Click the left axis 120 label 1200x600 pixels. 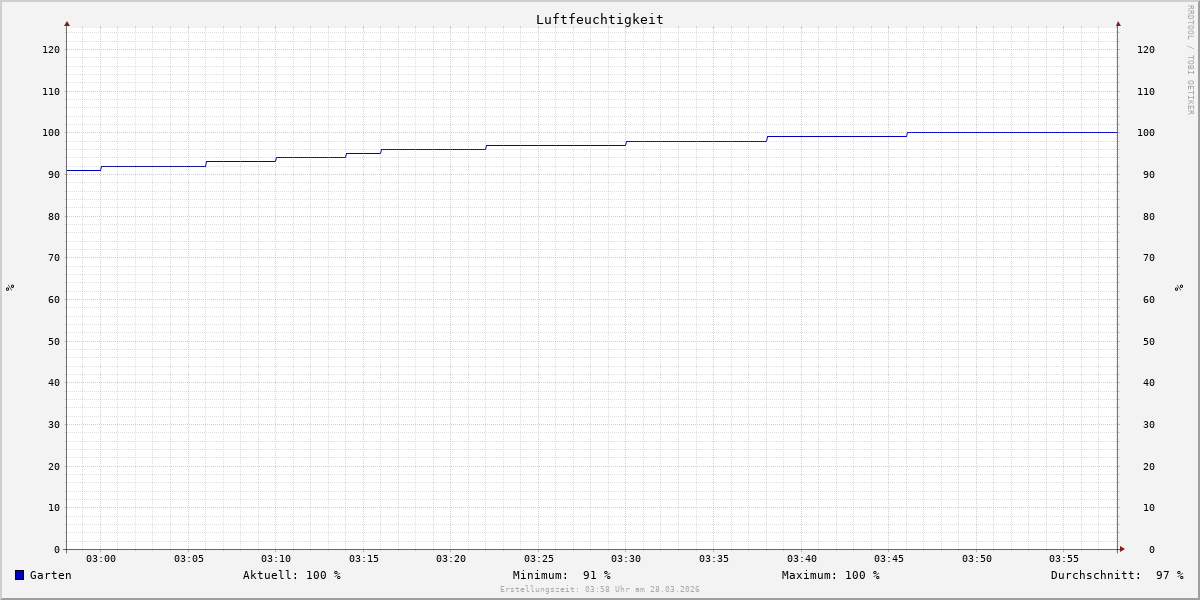(51, 49)
